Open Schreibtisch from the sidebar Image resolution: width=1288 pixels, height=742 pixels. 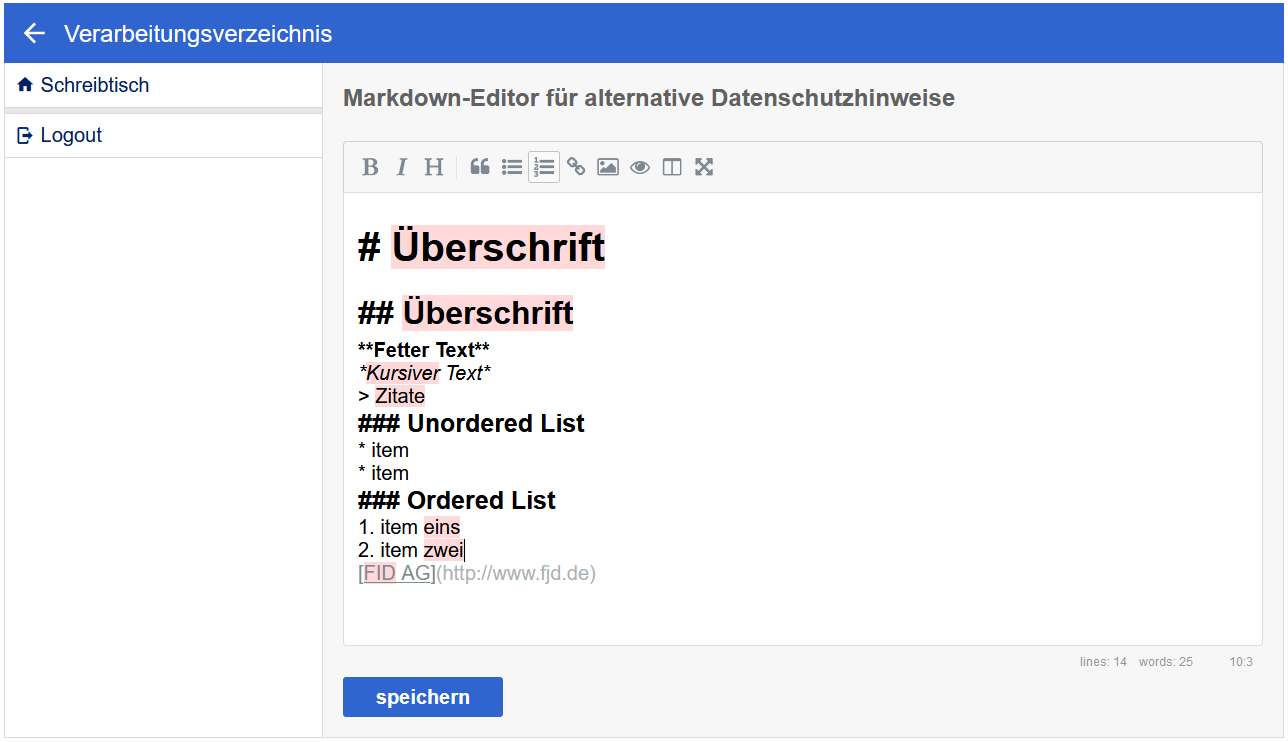click(94, 86)
